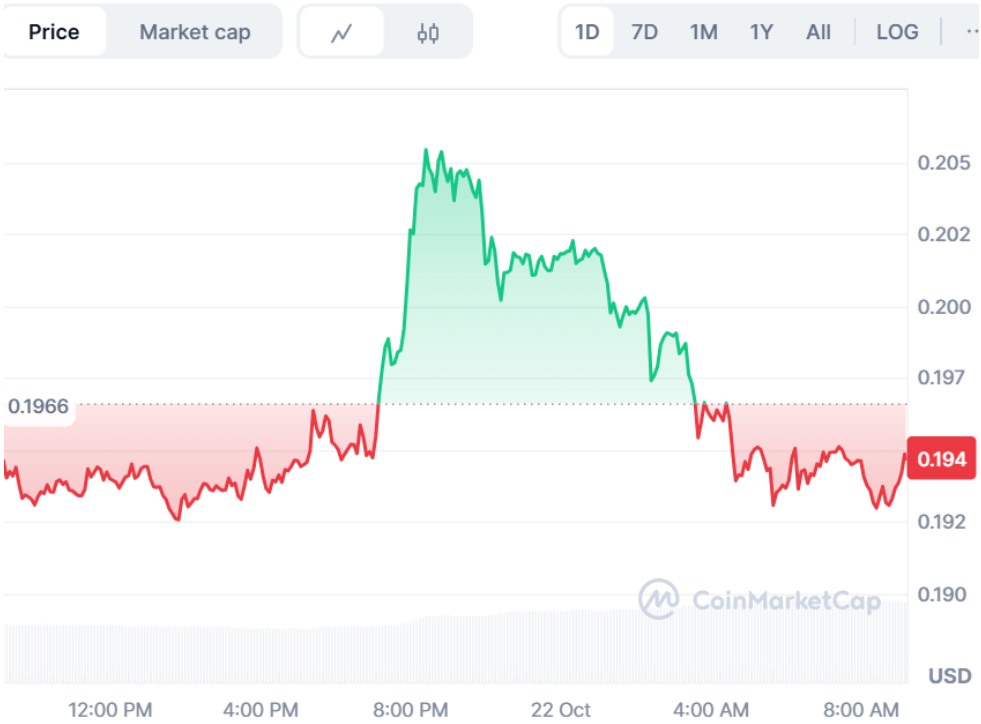Select the 1D time range
Viewport: 981px width, 724px height.
587,32
